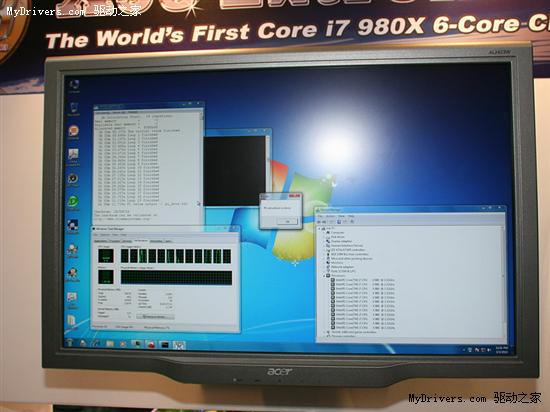Click black console button on the taskbar

click(165, 345)
